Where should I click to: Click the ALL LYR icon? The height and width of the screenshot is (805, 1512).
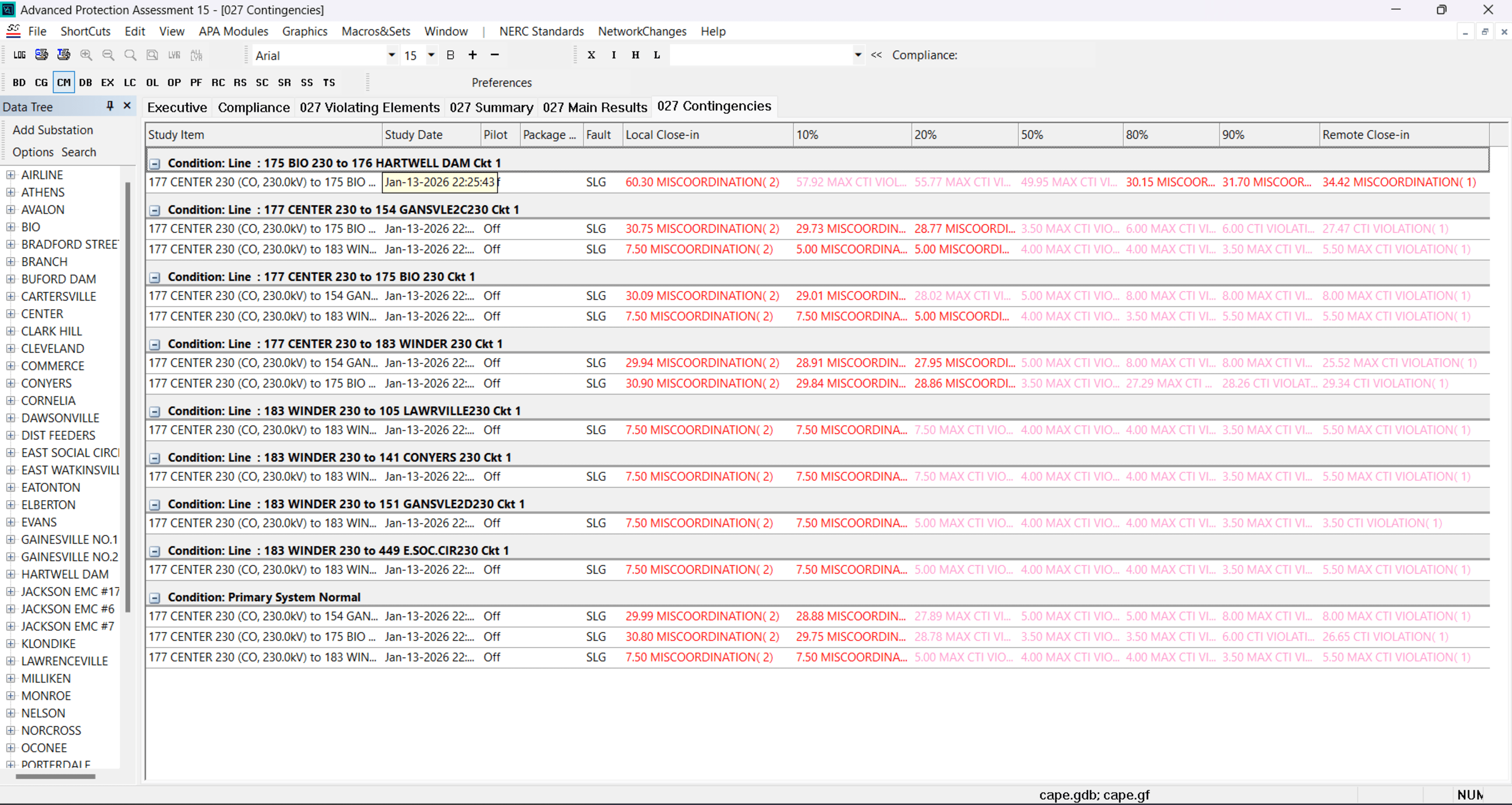coord(196,55)
